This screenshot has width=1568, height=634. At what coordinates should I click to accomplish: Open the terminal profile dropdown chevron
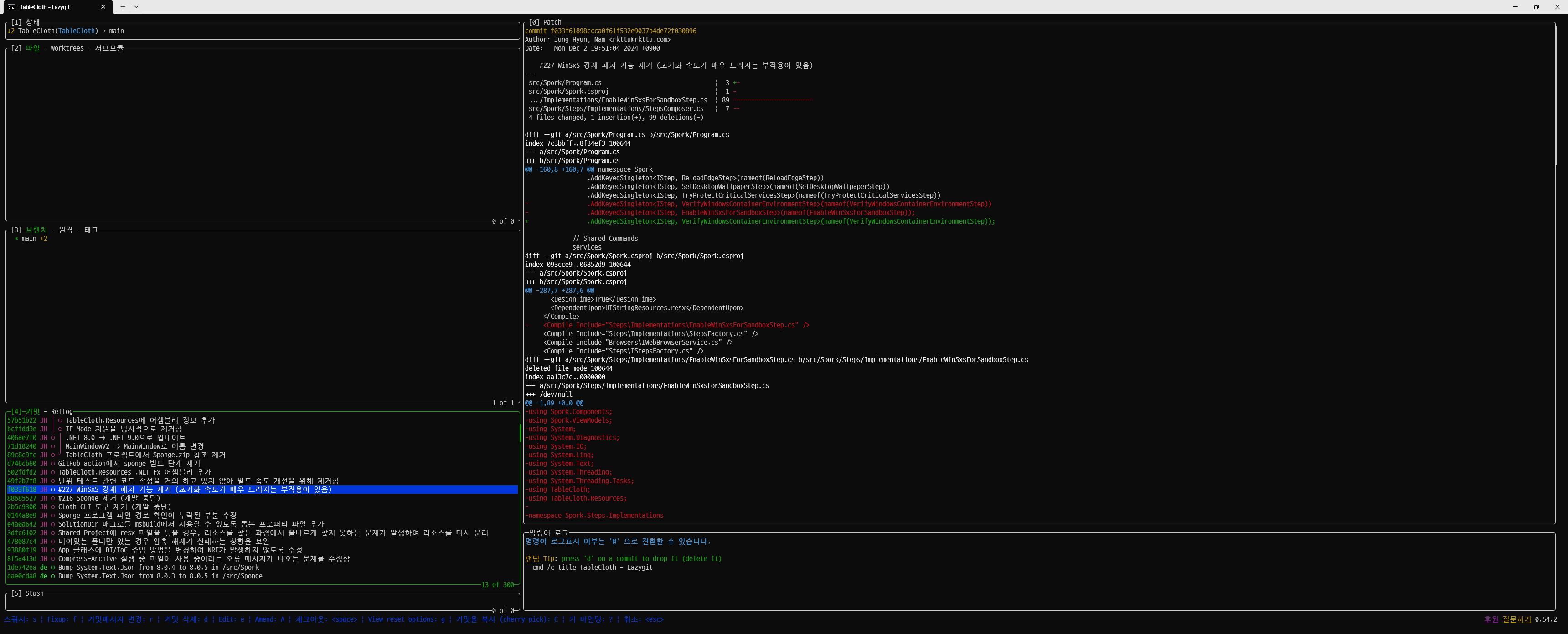[136, 7]
